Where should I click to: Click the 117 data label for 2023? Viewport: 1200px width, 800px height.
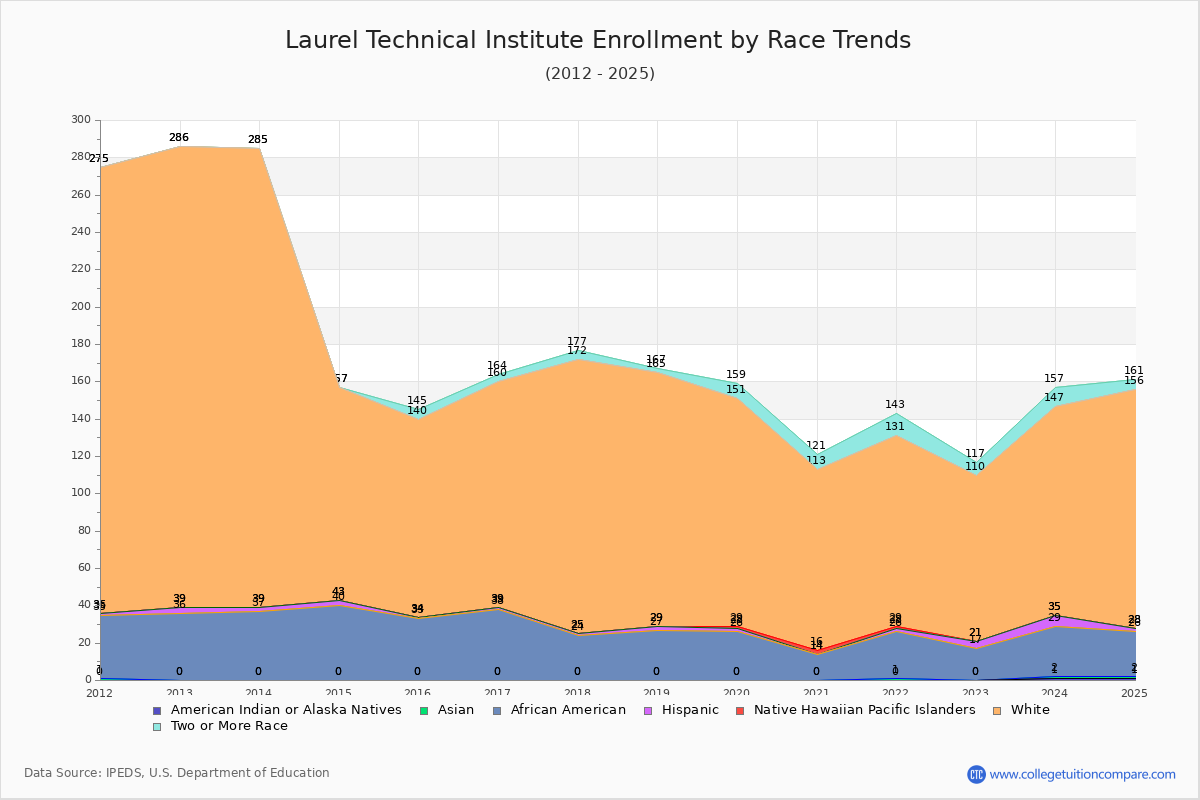point(975,454)
